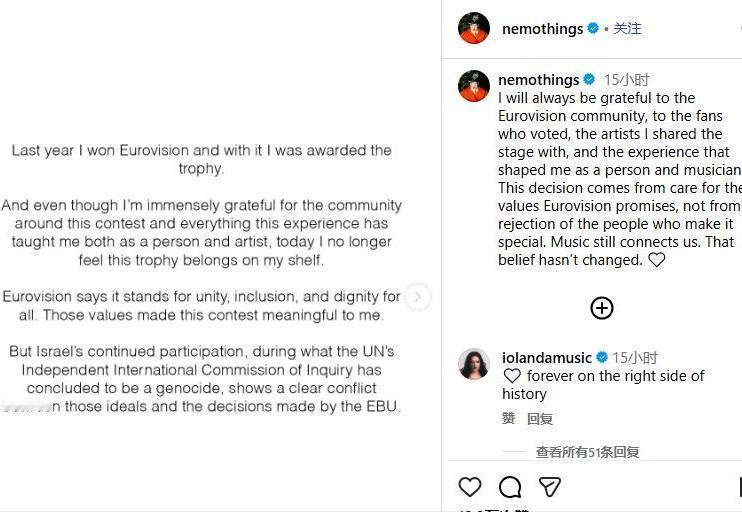This screenshot has width=742, height=512.
Task: Click the nemothings username above the caption
Action: click(538, 80)
